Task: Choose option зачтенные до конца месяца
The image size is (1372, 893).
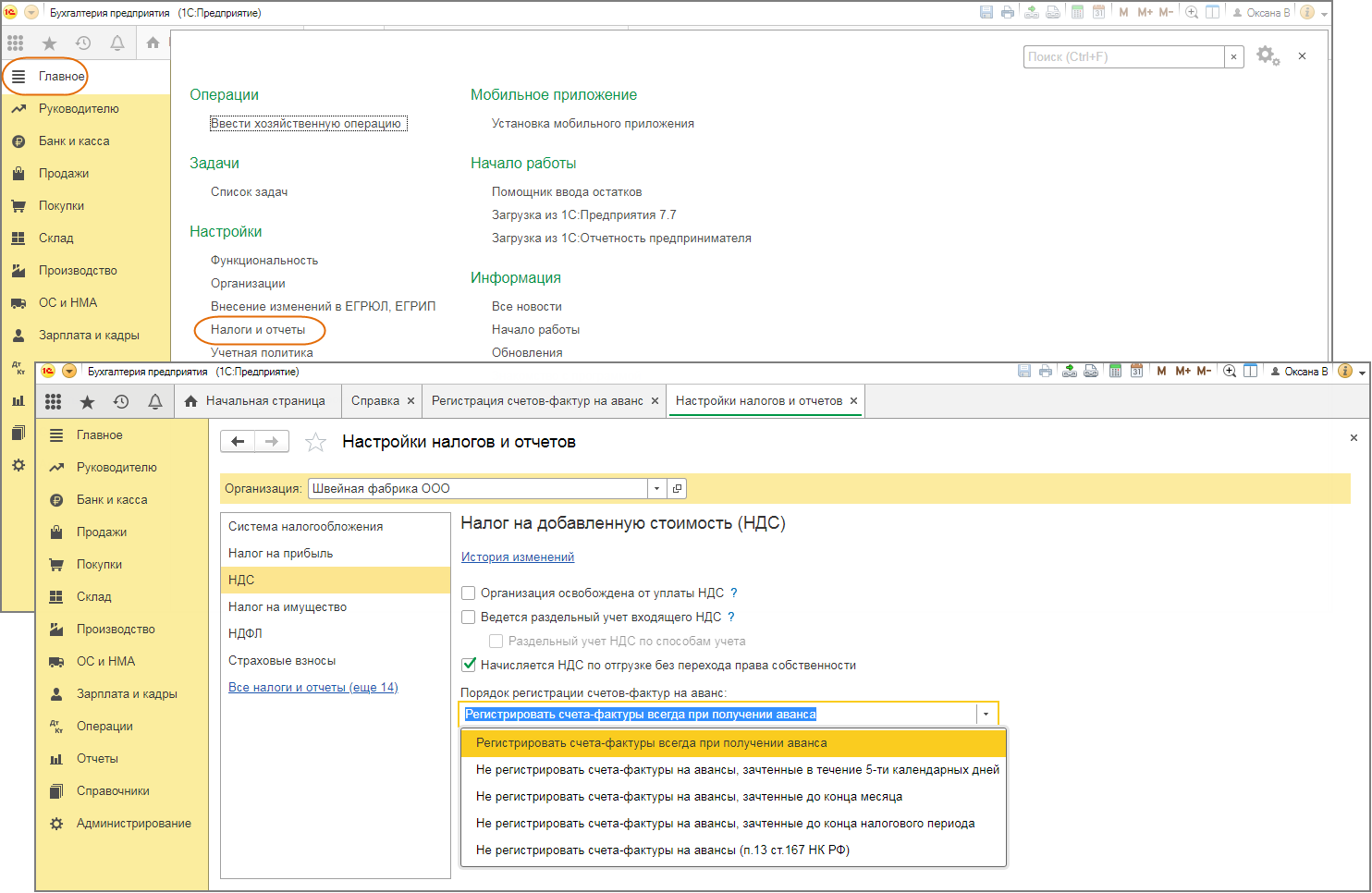Action: (733, 797)
